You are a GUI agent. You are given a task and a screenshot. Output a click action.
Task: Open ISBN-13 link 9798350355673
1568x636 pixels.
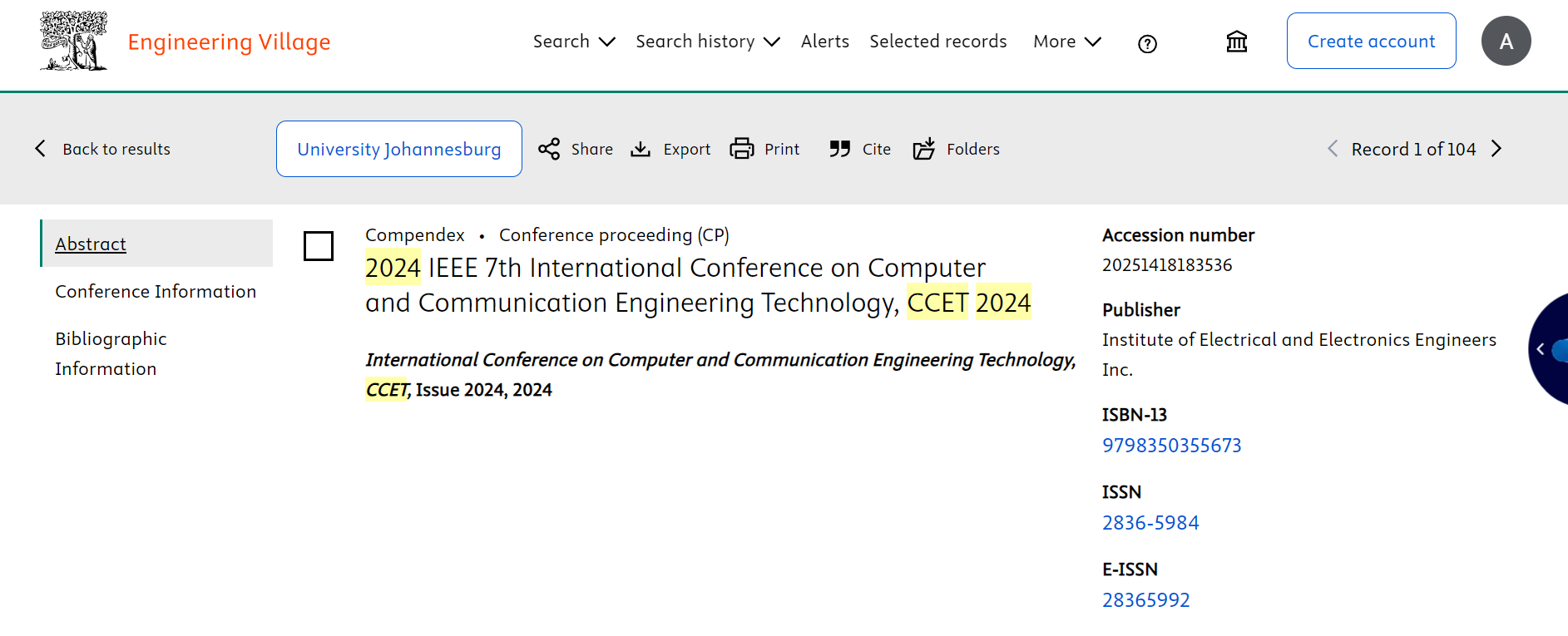1172,446
